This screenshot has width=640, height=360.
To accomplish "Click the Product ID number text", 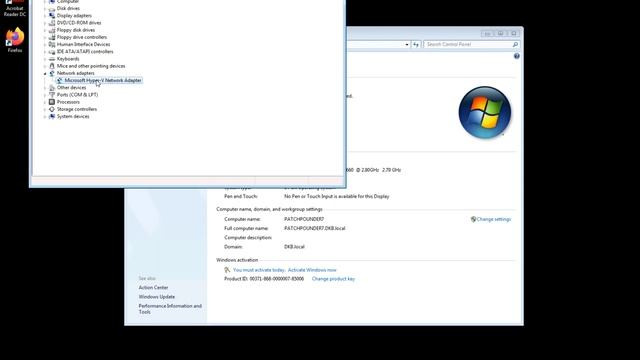I will click(277, 279).
